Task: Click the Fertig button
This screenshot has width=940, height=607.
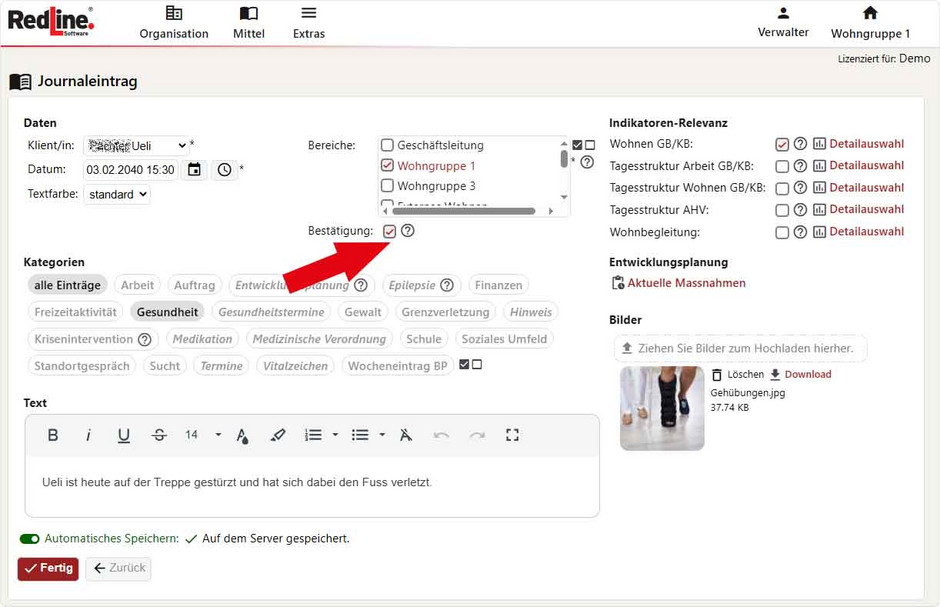Action: click(48, 568)
